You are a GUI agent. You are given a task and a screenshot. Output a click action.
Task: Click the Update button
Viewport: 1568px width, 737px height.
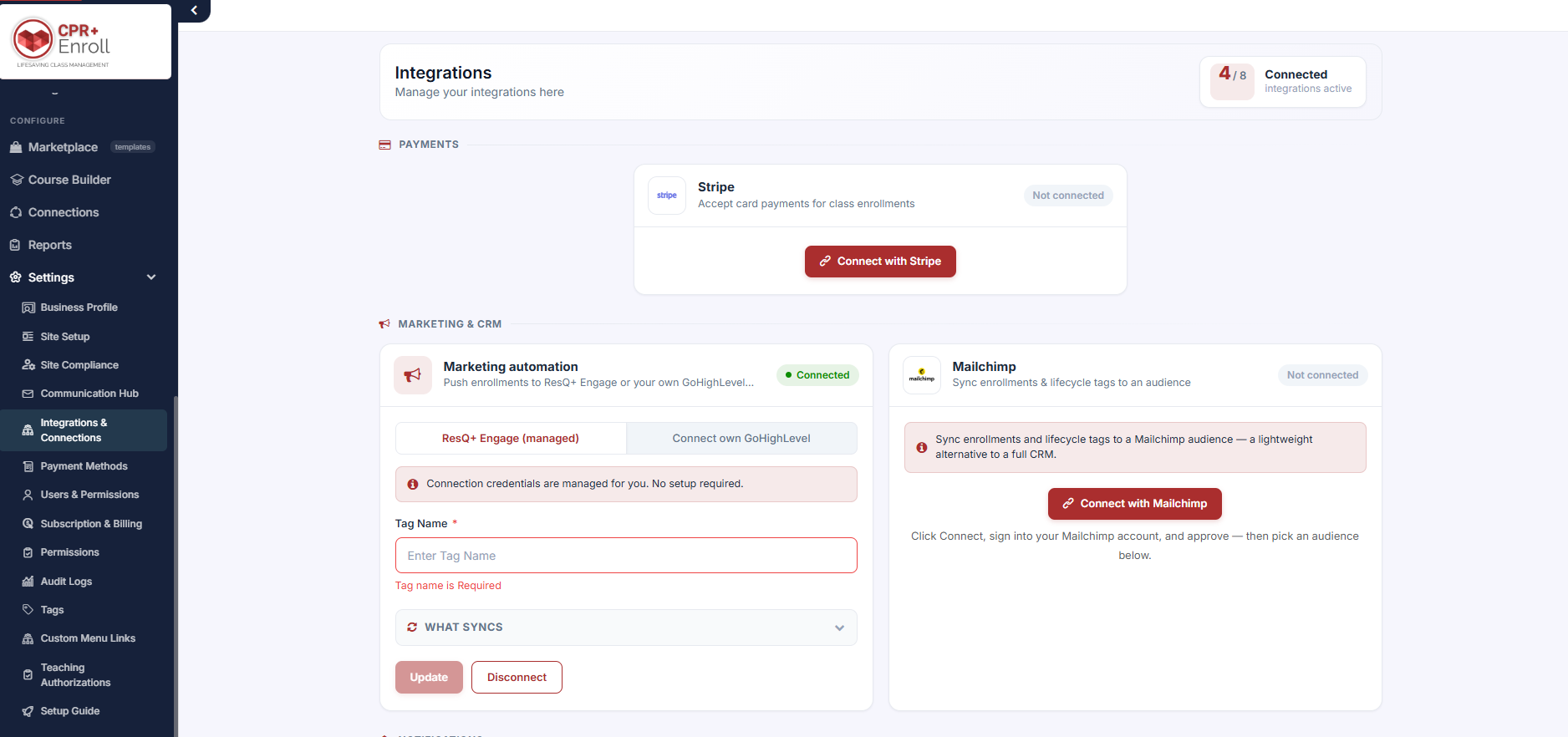point(429,678)
